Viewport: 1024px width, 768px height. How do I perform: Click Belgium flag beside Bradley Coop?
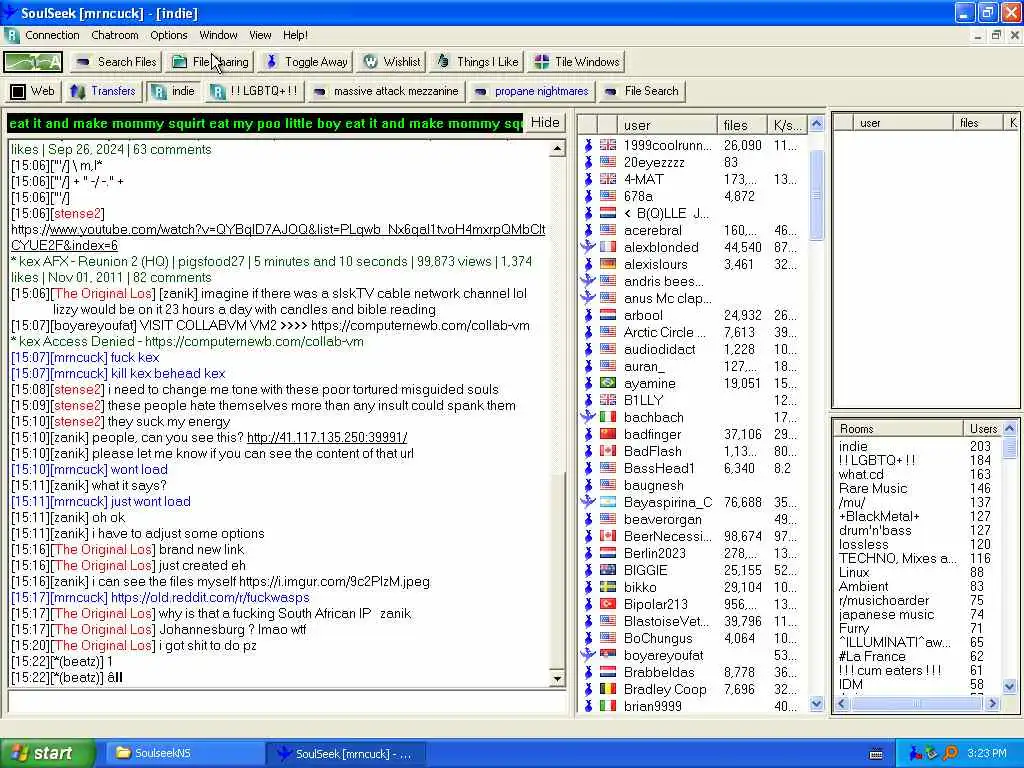[x=608, y=688]
